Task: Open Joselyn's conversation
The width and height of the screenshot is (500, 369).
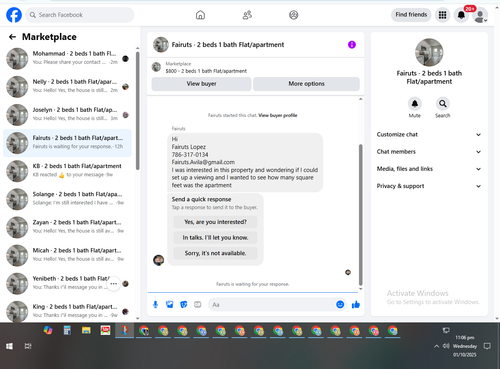Action: 68,115
